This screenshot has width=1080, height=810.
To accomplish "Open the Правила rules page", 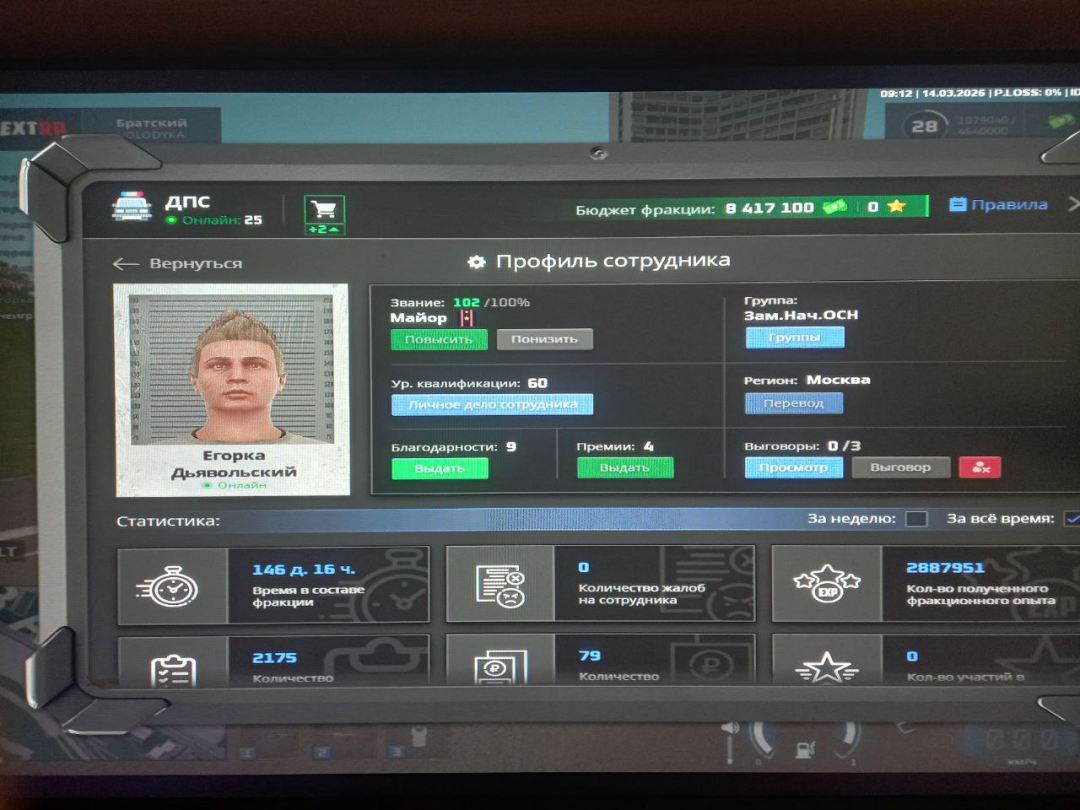I will (998, 205).
